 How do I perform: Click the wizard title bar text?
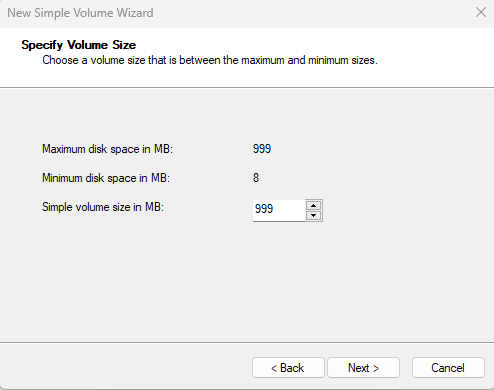coord(80,13)
